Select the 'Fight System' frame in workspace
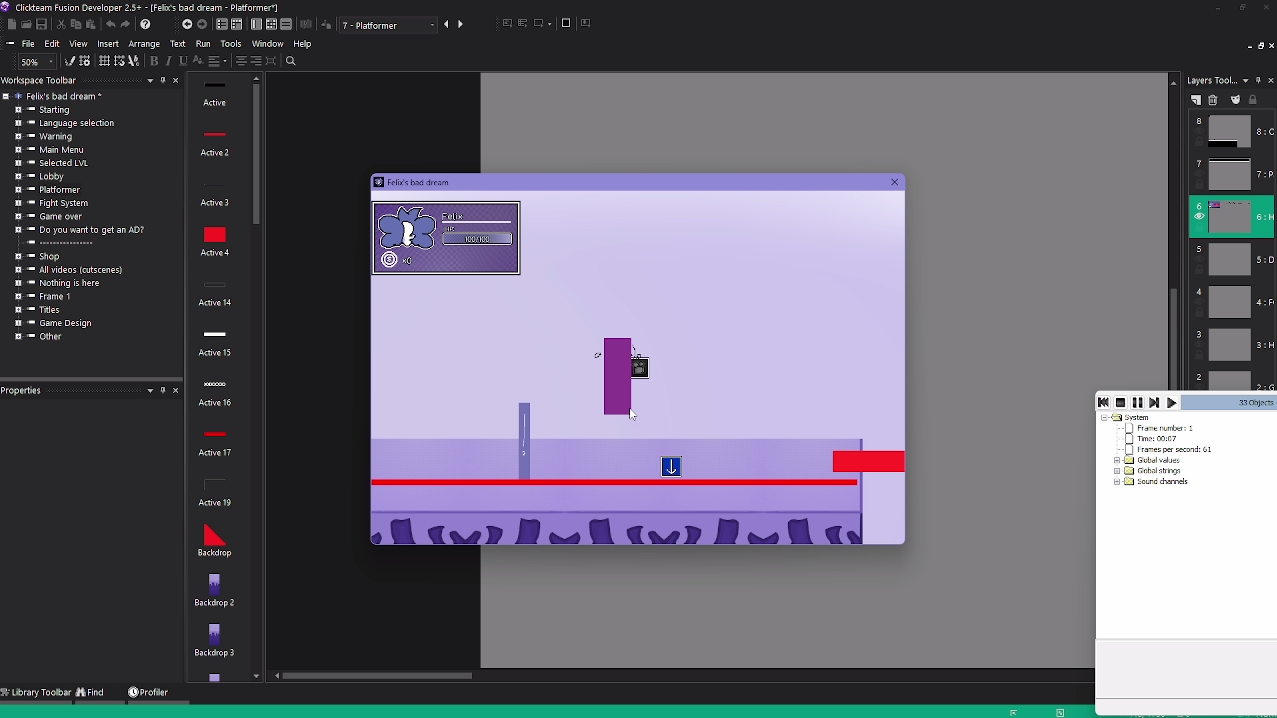 click(x=63, y=203)
